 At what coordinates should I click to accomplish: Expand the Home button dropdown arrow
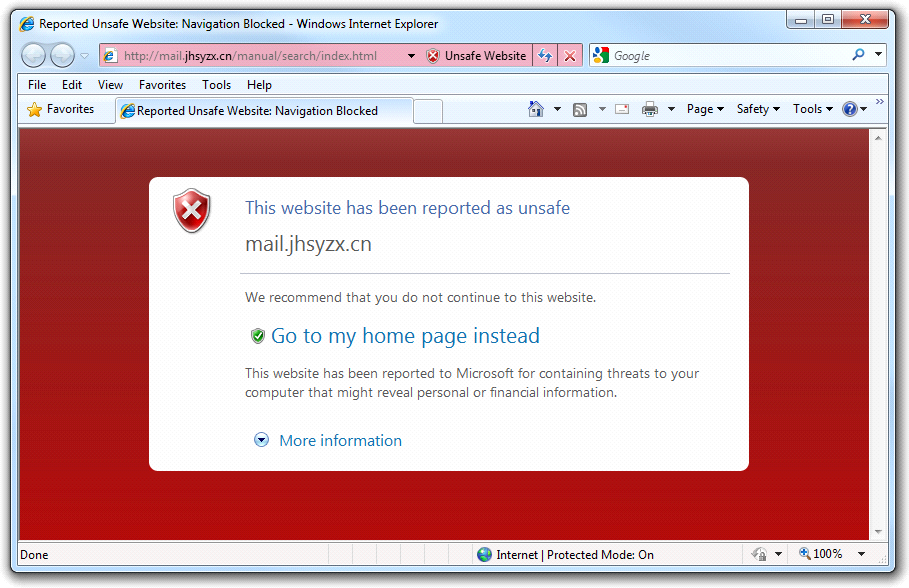(557, 109)
